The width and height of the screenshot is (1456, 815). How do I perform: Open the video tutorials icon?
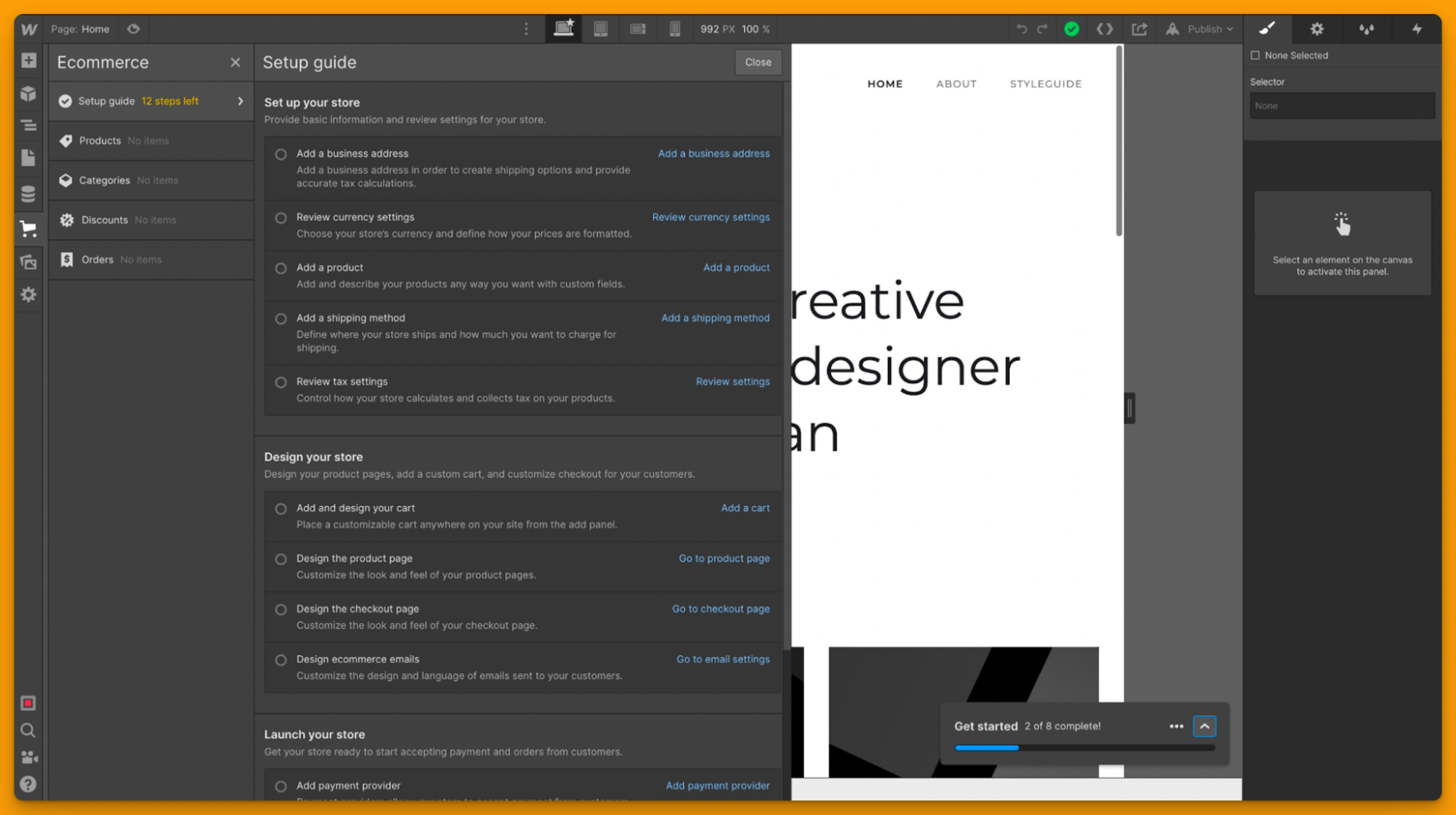(29, 757)
